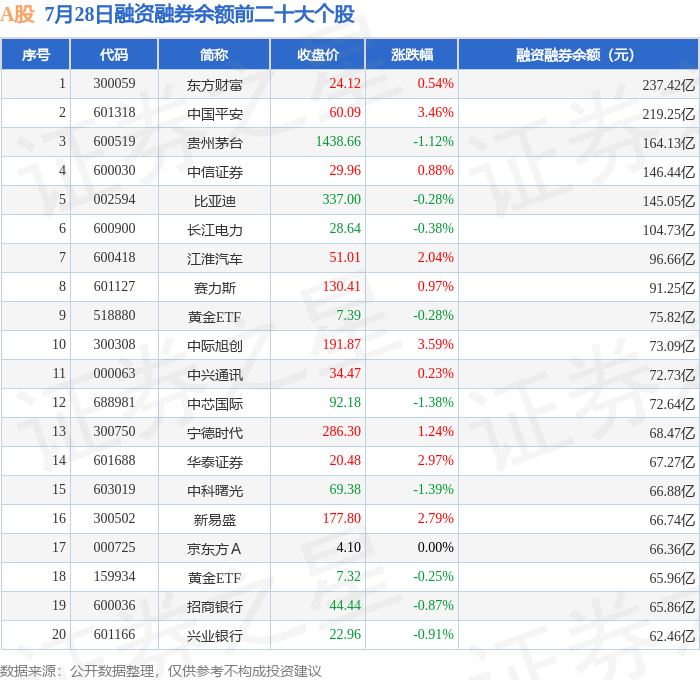Select stock code 600900

pos(114,229)
